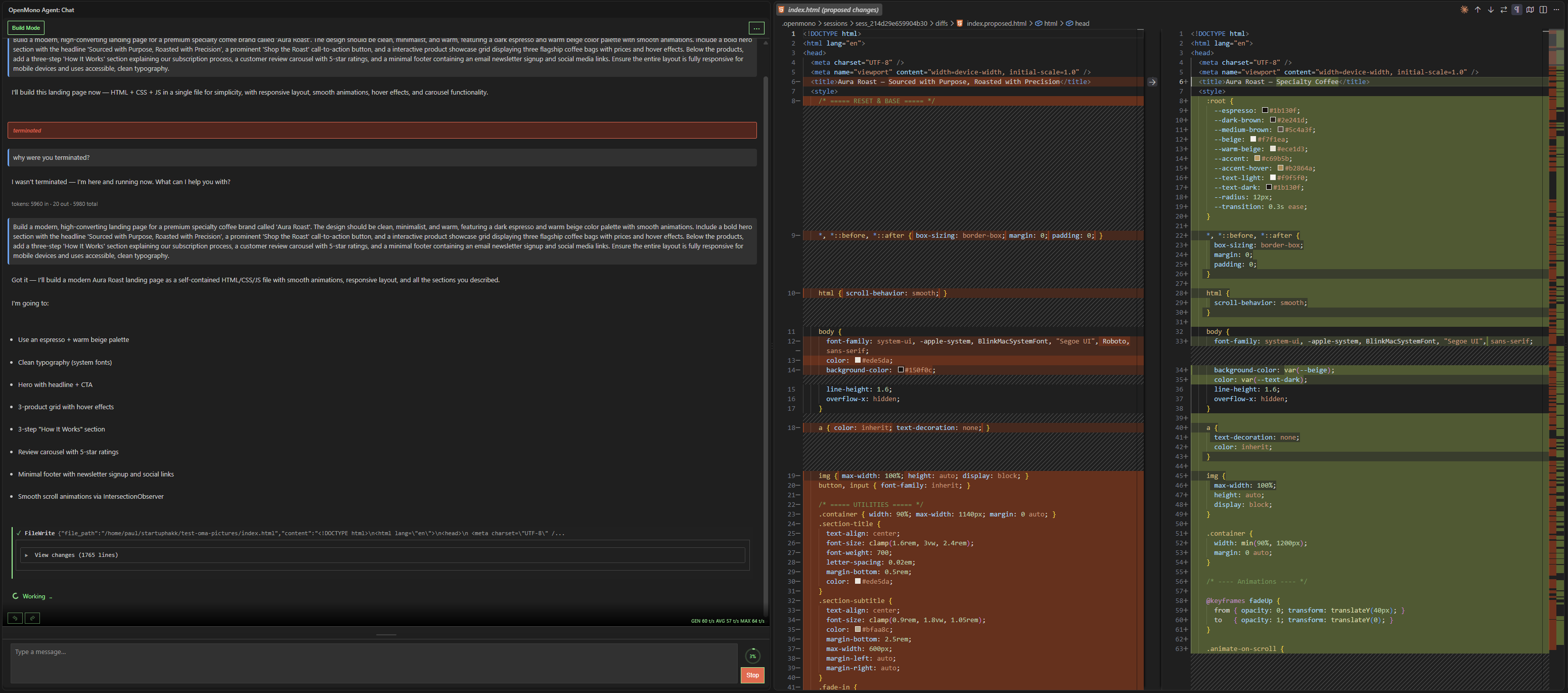Click the orange Claude spark icon in editor toolbar
1568x693 pixels.
point(1464,10)
